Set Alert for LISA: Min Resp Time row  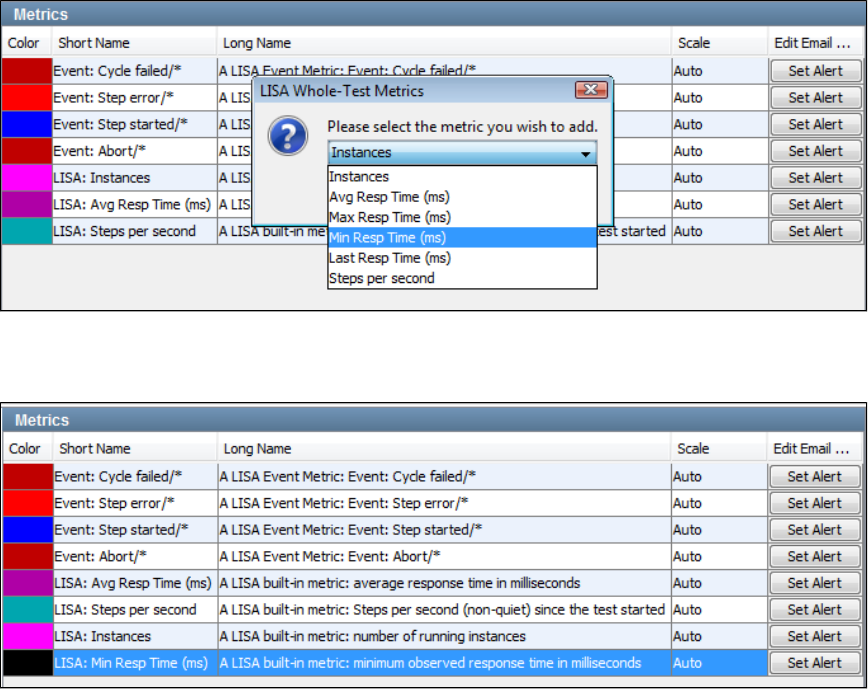pyautogui.click(x=814, y=663)
